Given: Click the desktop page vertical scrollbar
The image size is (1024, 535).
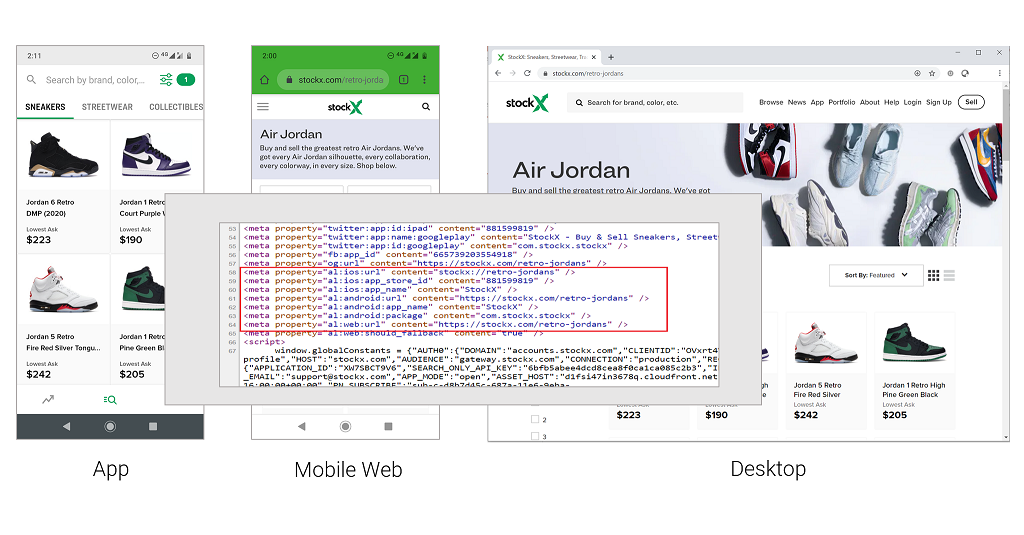Looking at the screenshot, I should click(x=1006, y=126).
